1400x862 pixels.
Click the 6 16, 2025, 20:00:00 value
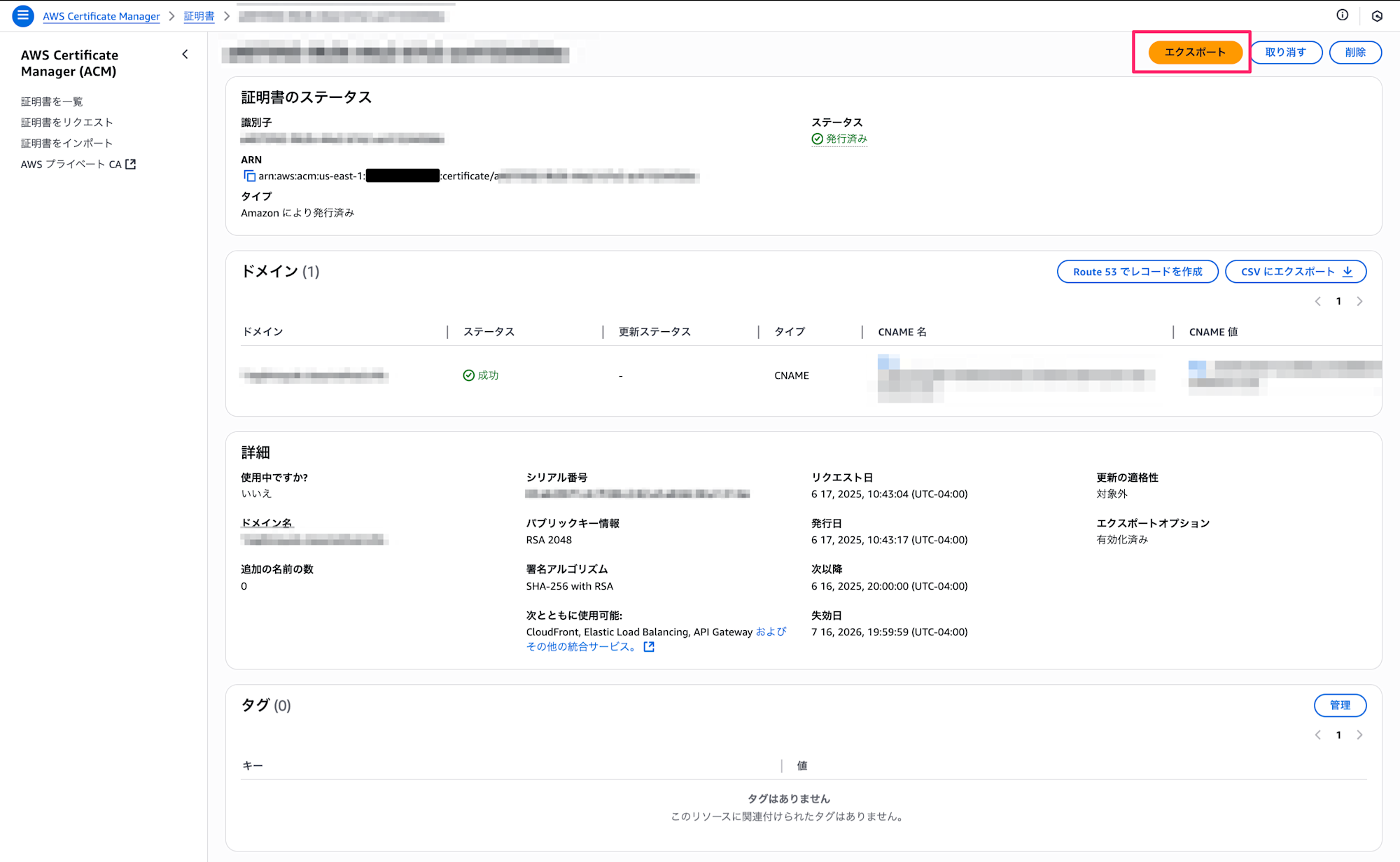click(x=890, y=586)
